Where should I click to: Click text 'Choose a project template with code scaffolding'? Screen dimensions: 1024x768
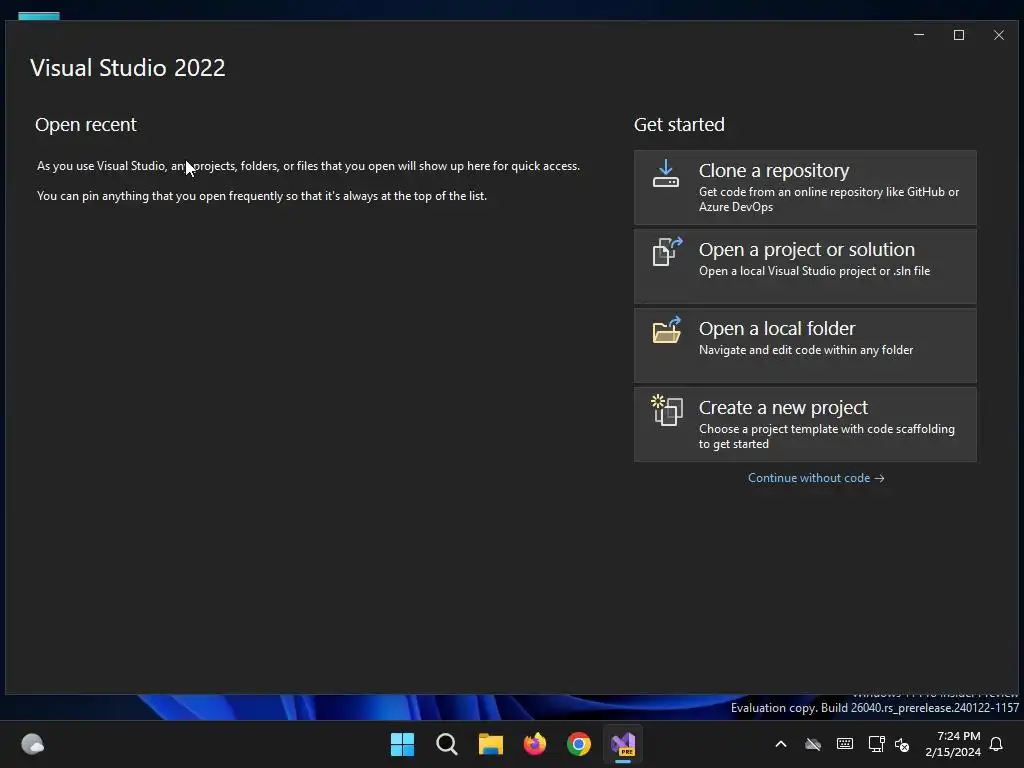pyautogui.click(x=827, y=429)
